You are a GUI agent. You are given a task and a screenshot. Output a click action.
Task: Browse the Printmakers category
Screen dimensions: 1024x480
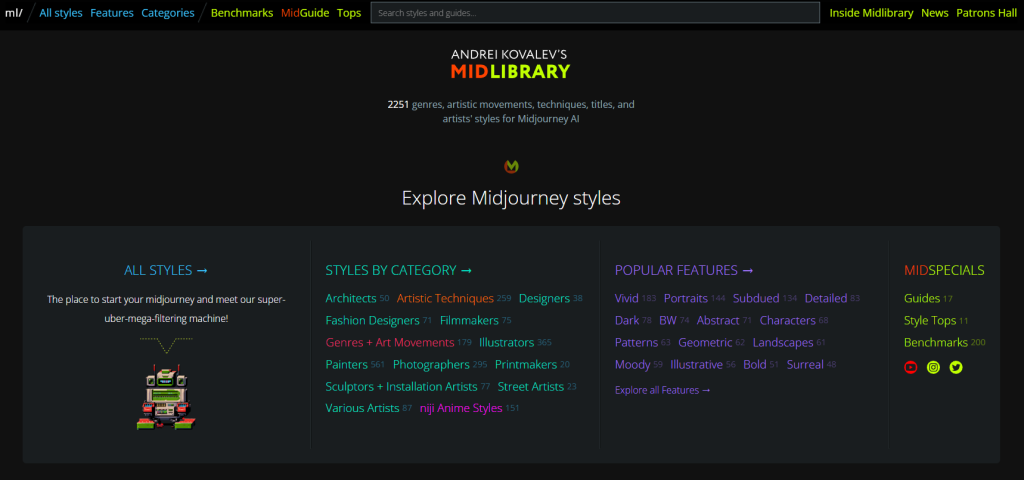click(526, 364)
